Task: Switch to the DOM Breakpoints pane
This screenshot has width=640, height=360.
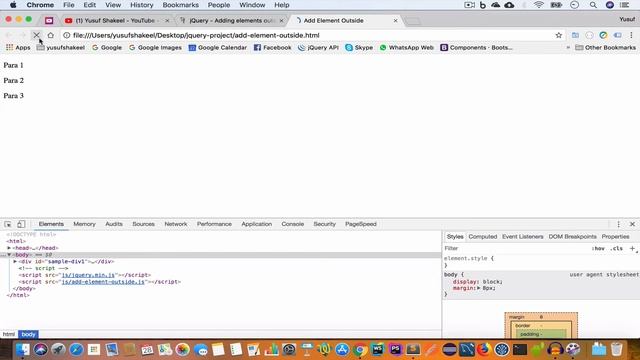Action: [573, 237]
